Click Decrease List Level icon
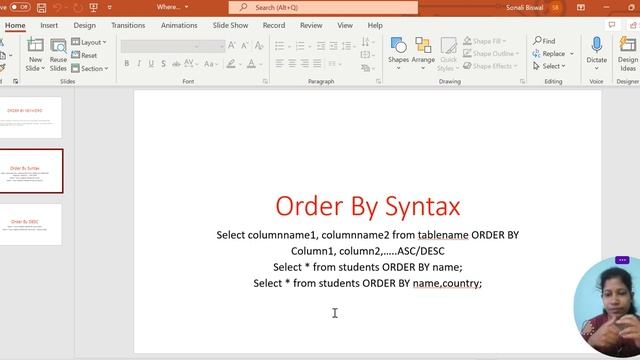This screenshot has height=360, width=640. tap(321, 46)
